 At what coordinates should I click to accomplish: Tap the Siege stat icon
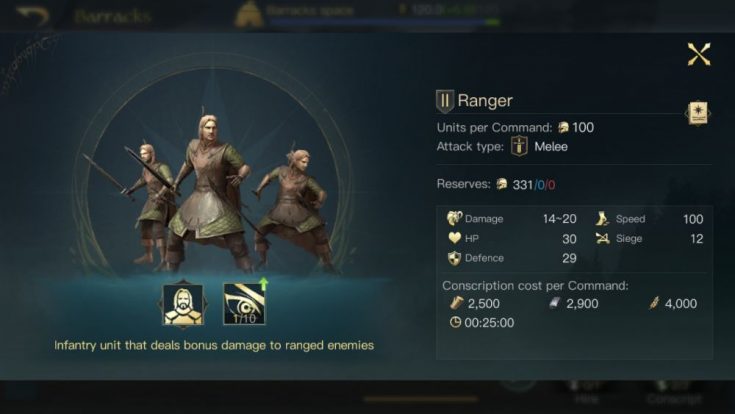coord(602,238)
